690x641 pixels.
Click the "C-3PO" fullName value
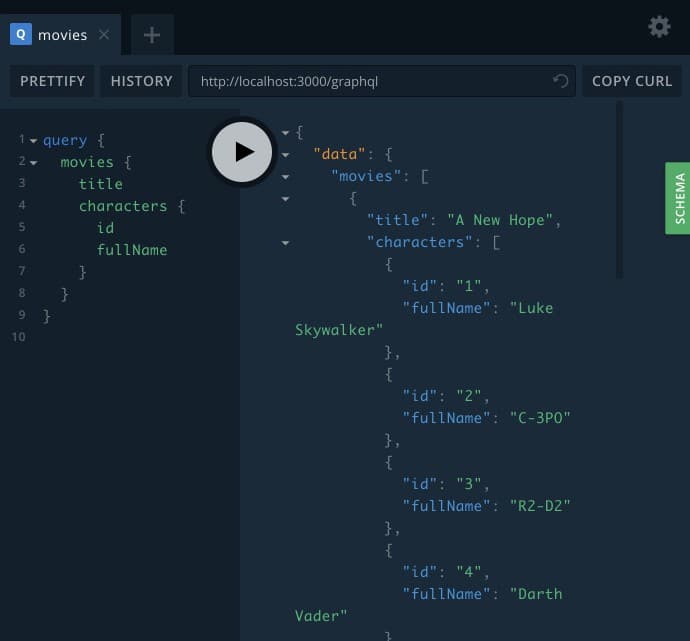[540, 418]
